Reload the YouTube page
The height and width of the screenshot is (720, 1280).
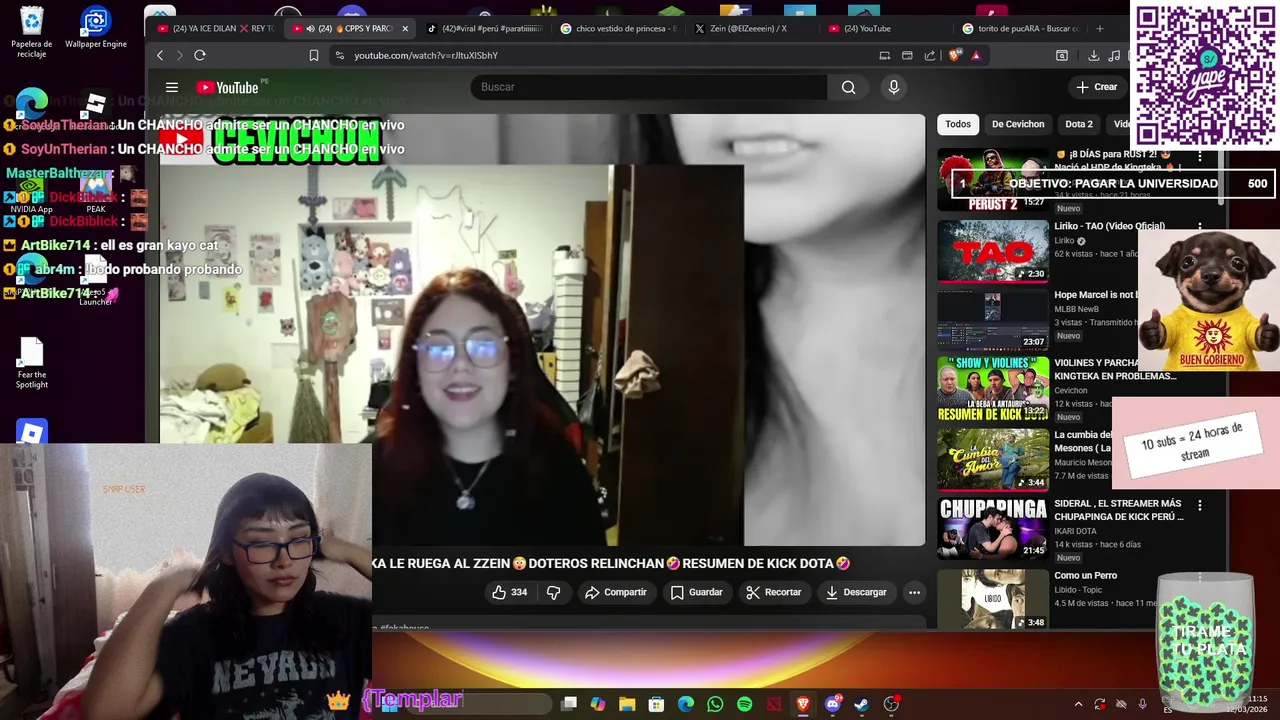tap(200, 55)
